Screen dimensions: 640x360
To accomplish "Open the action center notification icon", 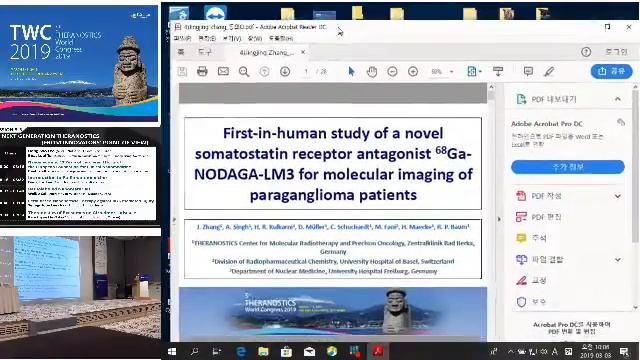I will pos(624,351).
